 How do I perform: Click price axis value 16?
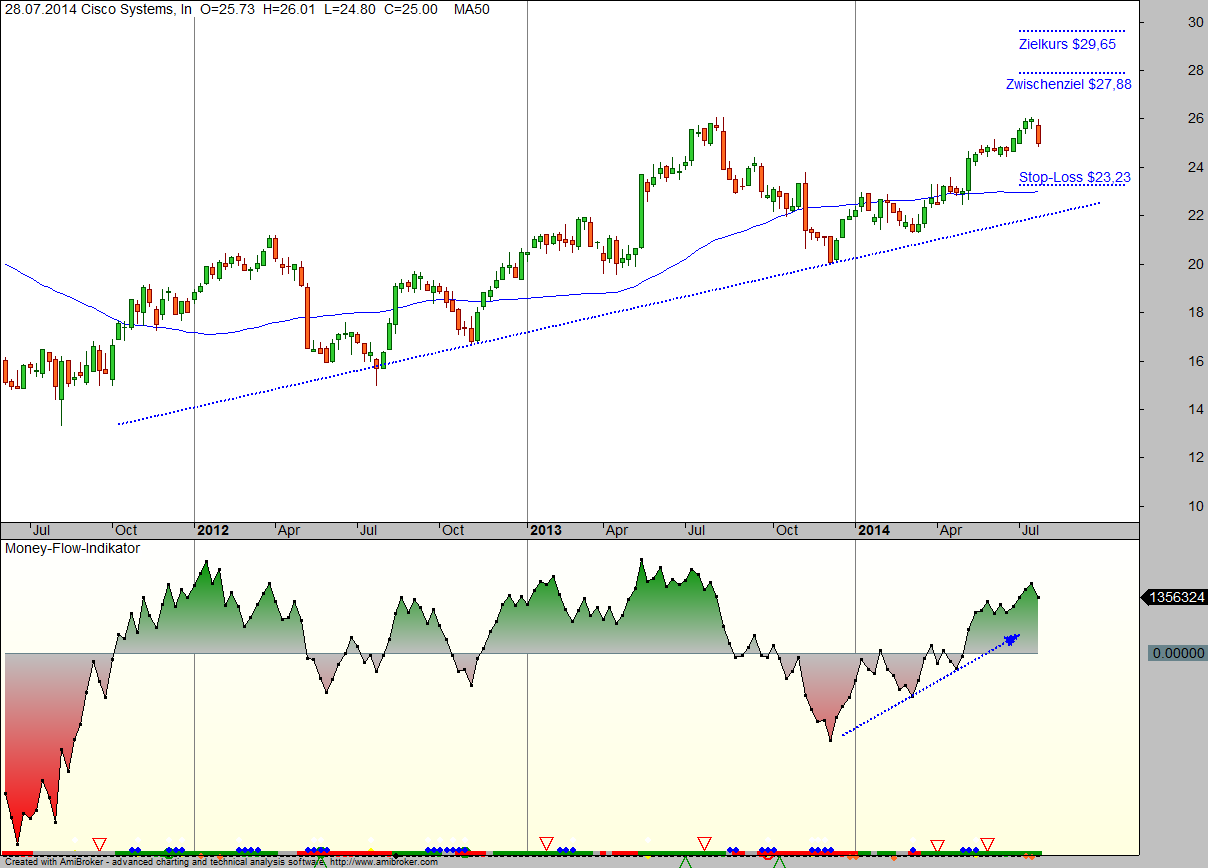(1195, 360)
